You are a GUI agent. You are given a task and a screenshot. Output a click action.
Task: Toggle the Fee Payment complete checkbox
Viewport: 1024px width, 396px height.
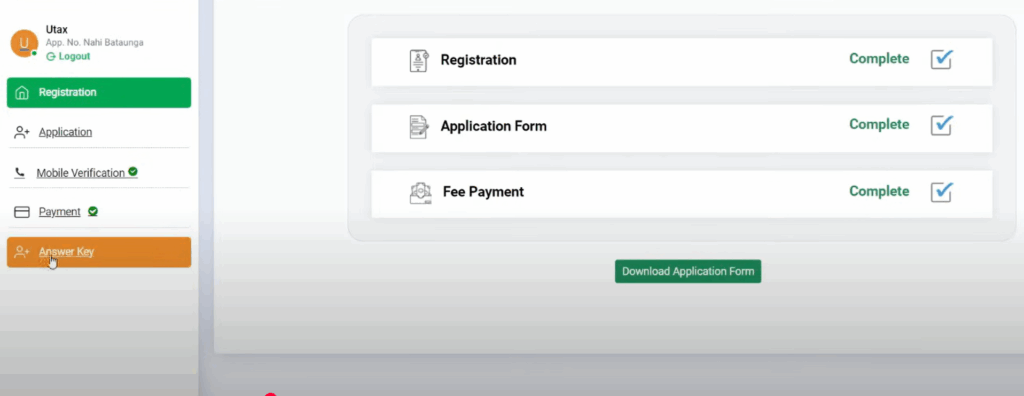(942, 191)
